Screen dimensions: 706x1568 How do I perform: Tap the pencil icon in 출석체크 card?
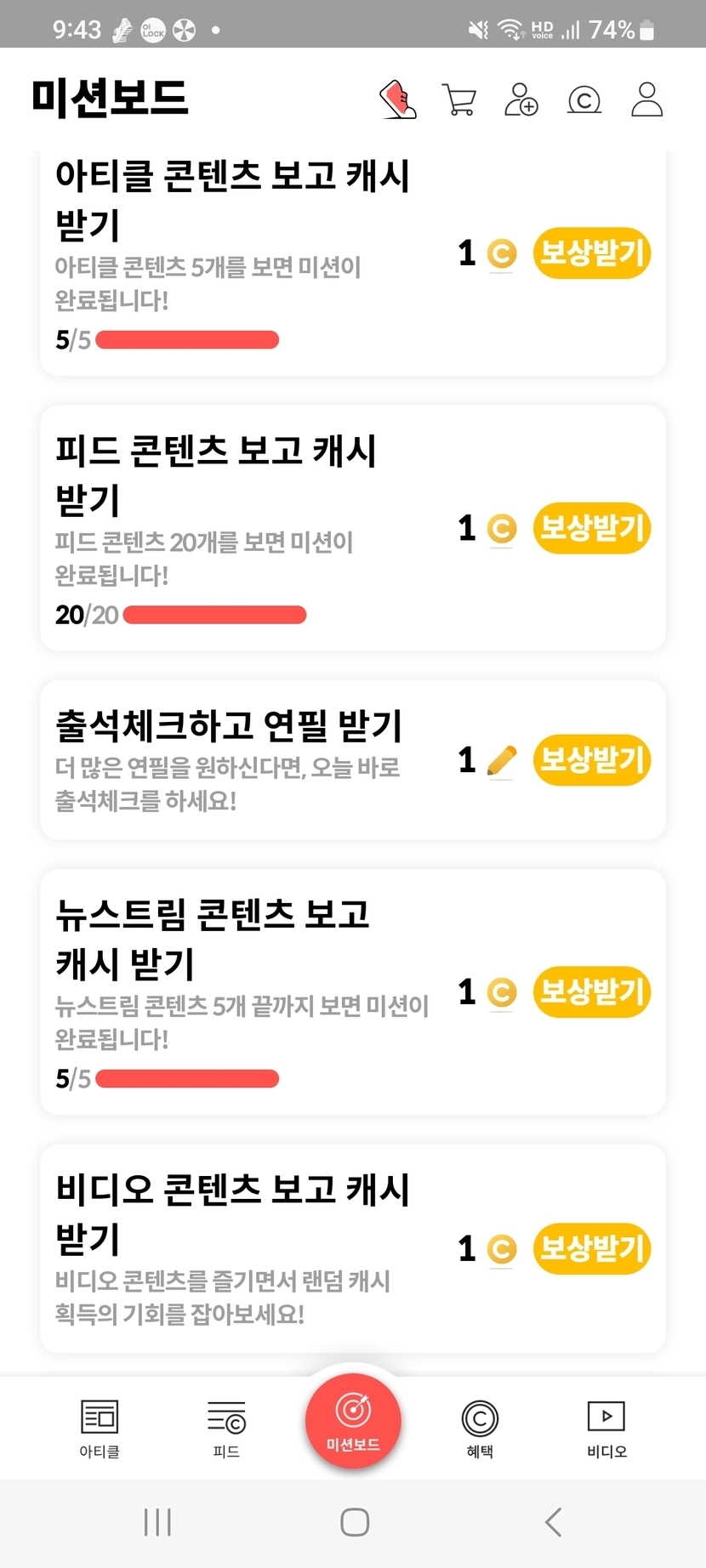pyautogui.click(x=502, y=760)
